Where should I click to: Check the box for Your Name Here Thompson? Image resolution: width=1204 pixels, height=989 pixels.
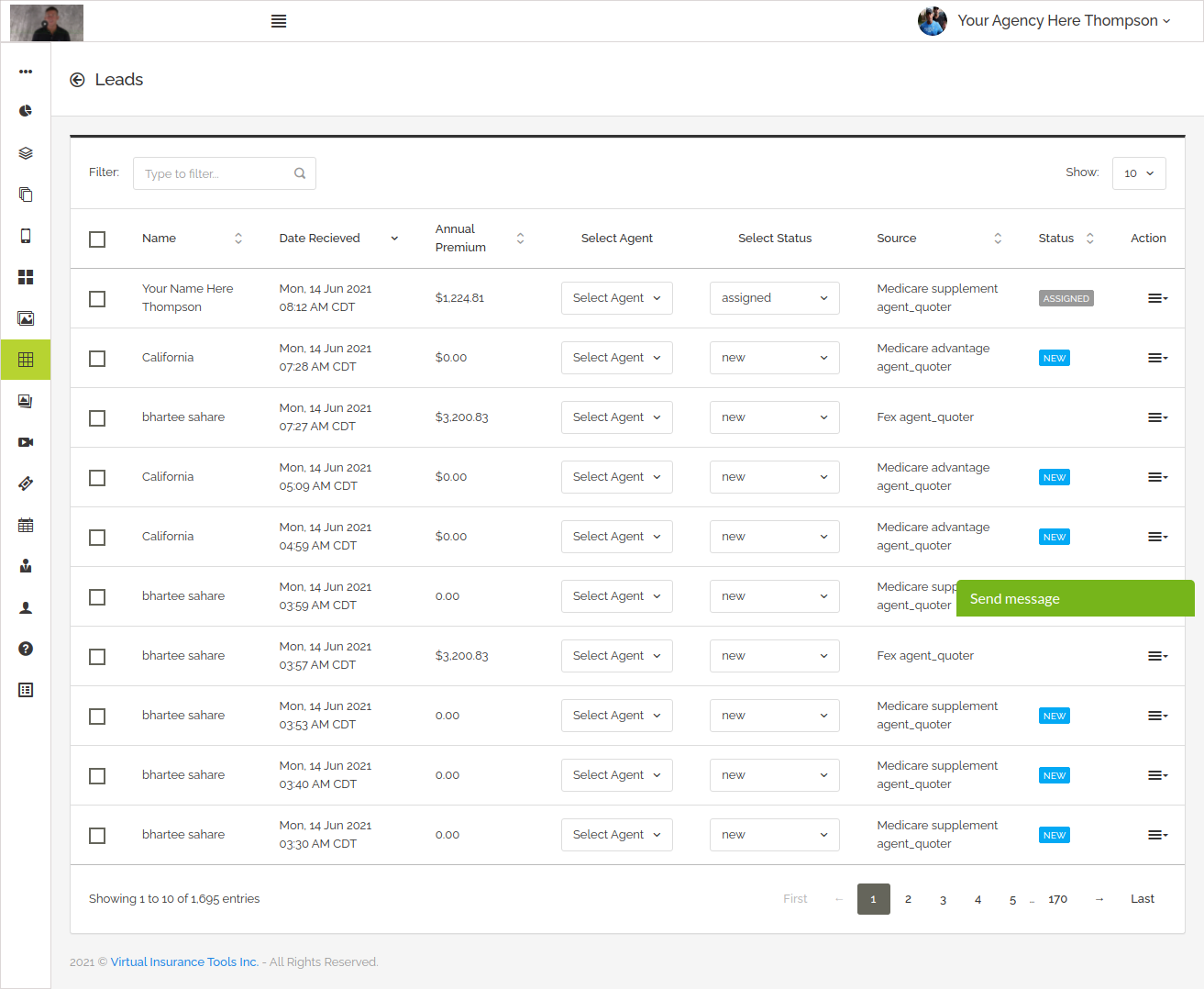pyautogui.click(x=97, y=299)
